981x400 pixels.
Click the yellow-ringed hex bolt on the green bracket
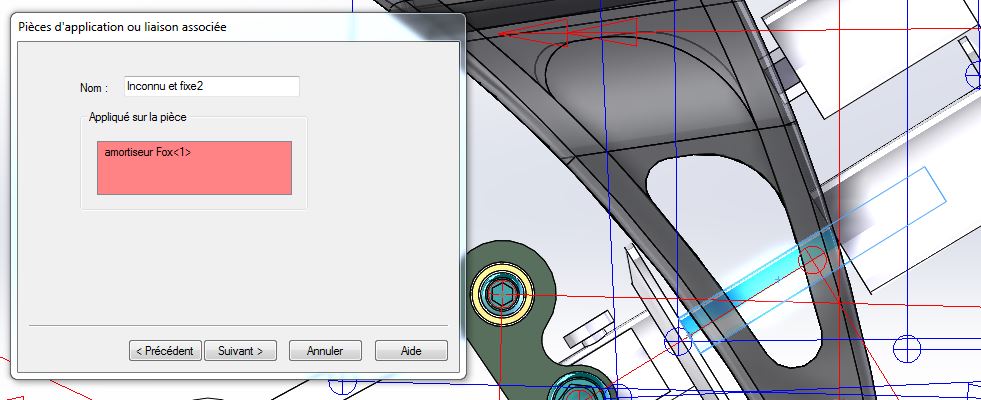(502, 292)
